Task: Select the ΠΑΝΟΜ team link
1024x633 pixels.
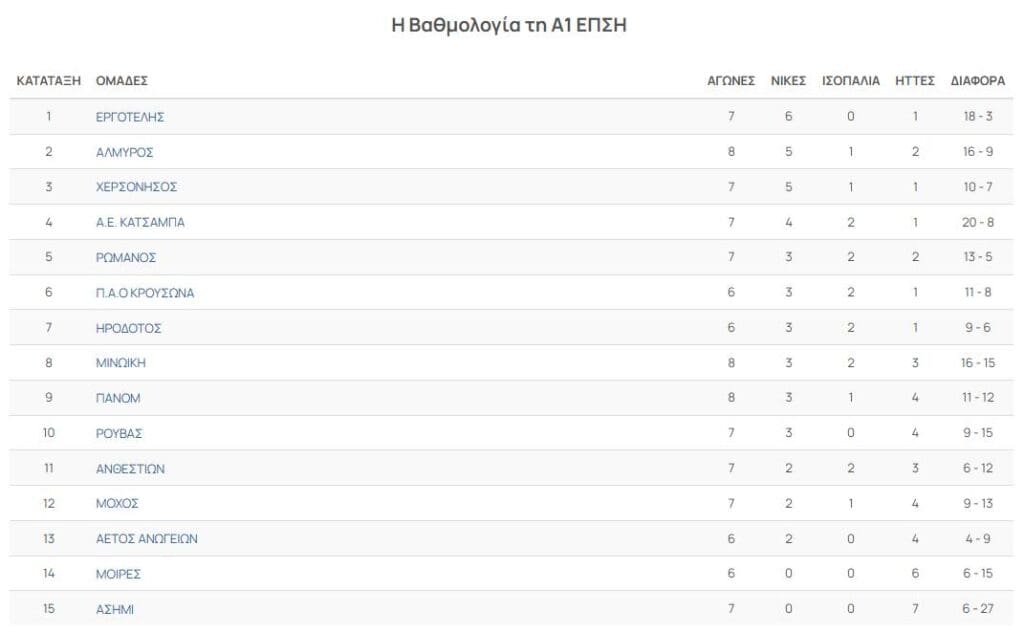Action: [118, 398]
